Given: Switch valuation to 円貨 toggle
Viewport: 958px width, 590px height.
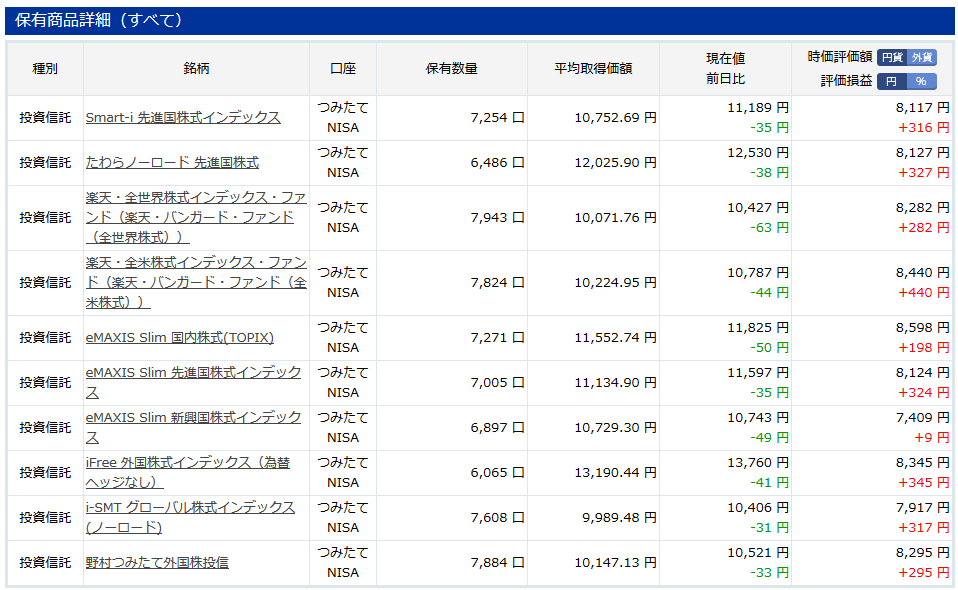Looking at the screenshot, I should [892, 57].
